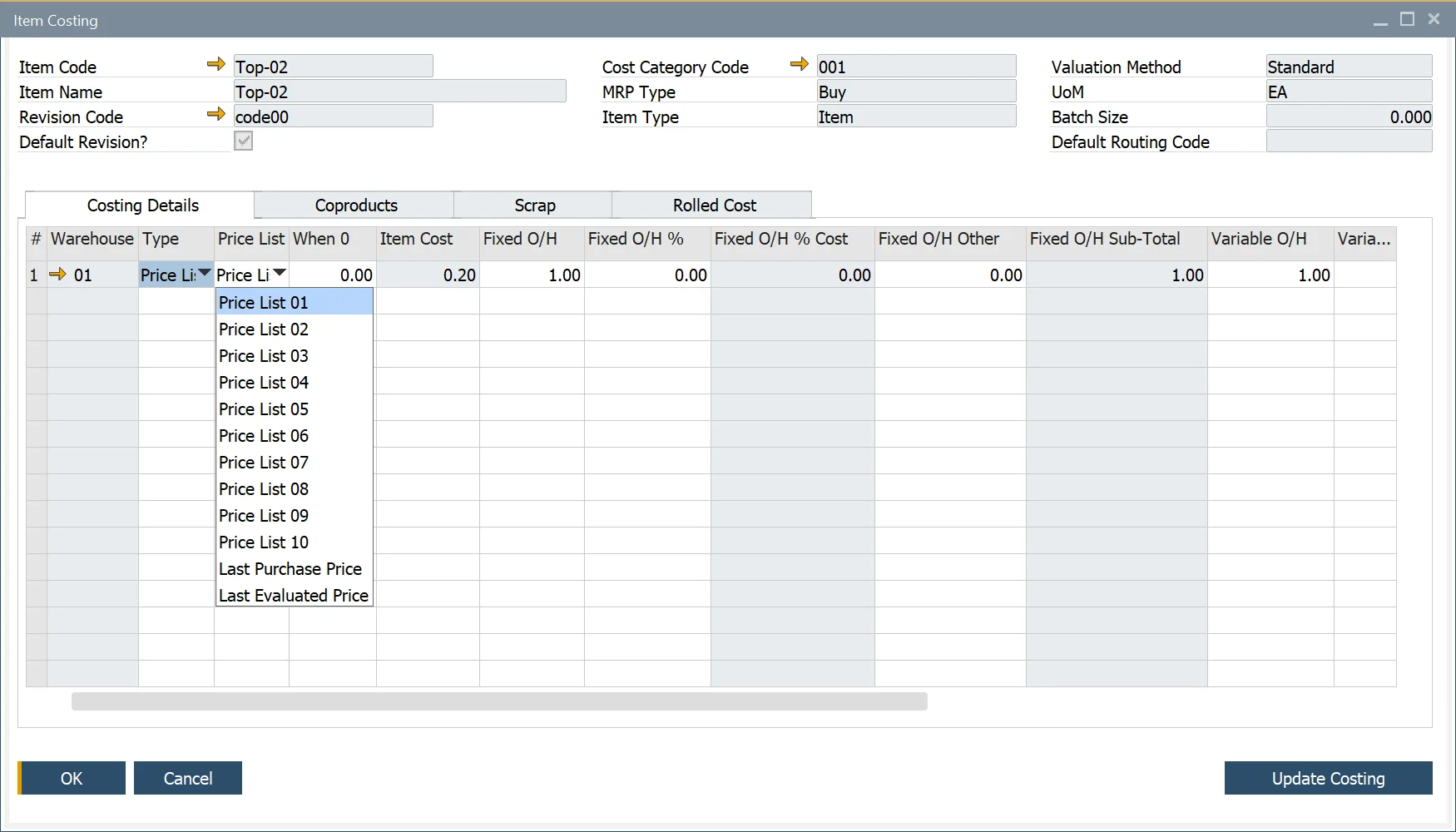
Task: Open the link arrow for warehouse 01 row
Action: [x=57, y=275]
